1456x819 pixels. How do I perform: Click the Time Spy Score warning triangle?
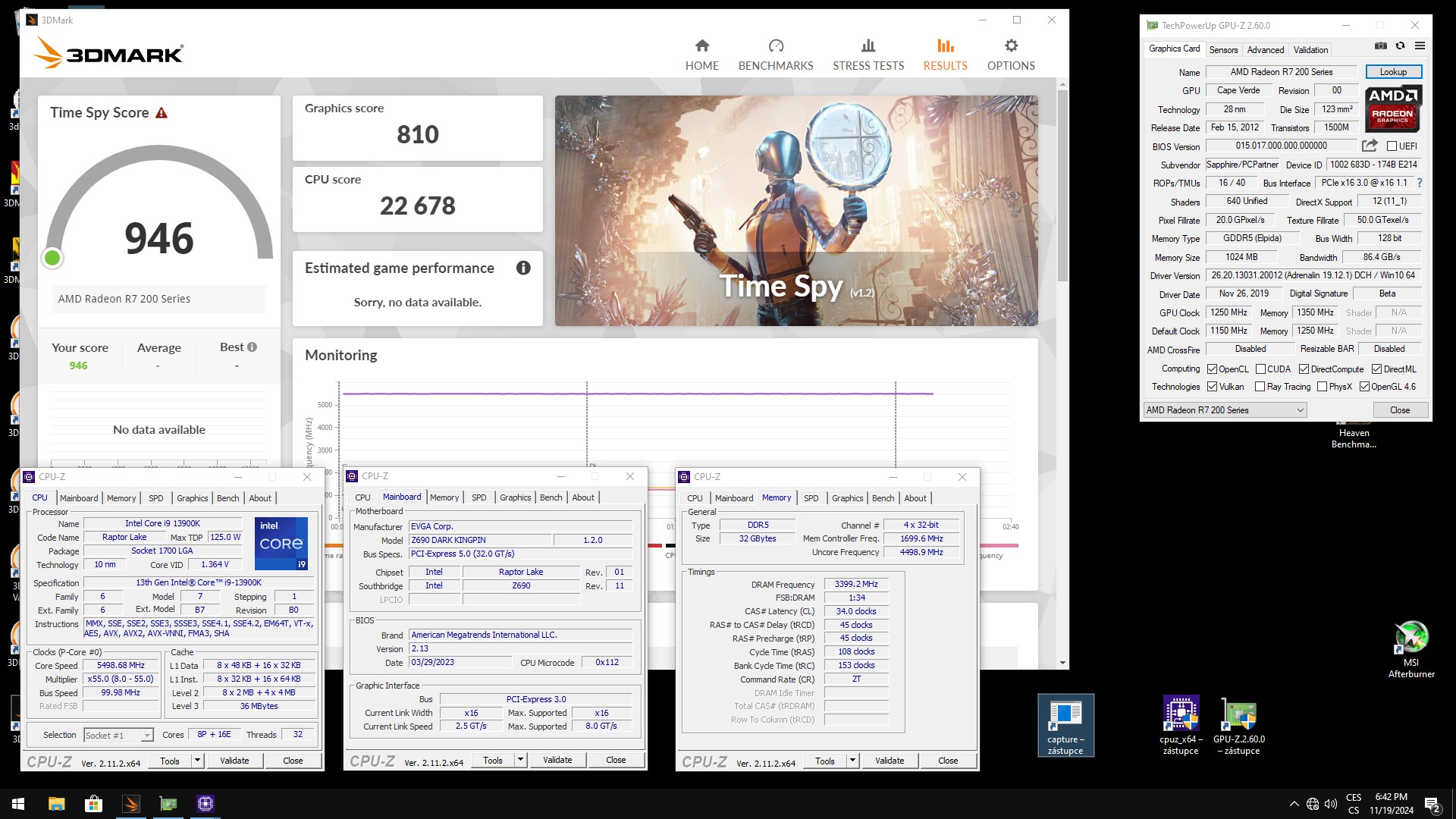[161, 113]
